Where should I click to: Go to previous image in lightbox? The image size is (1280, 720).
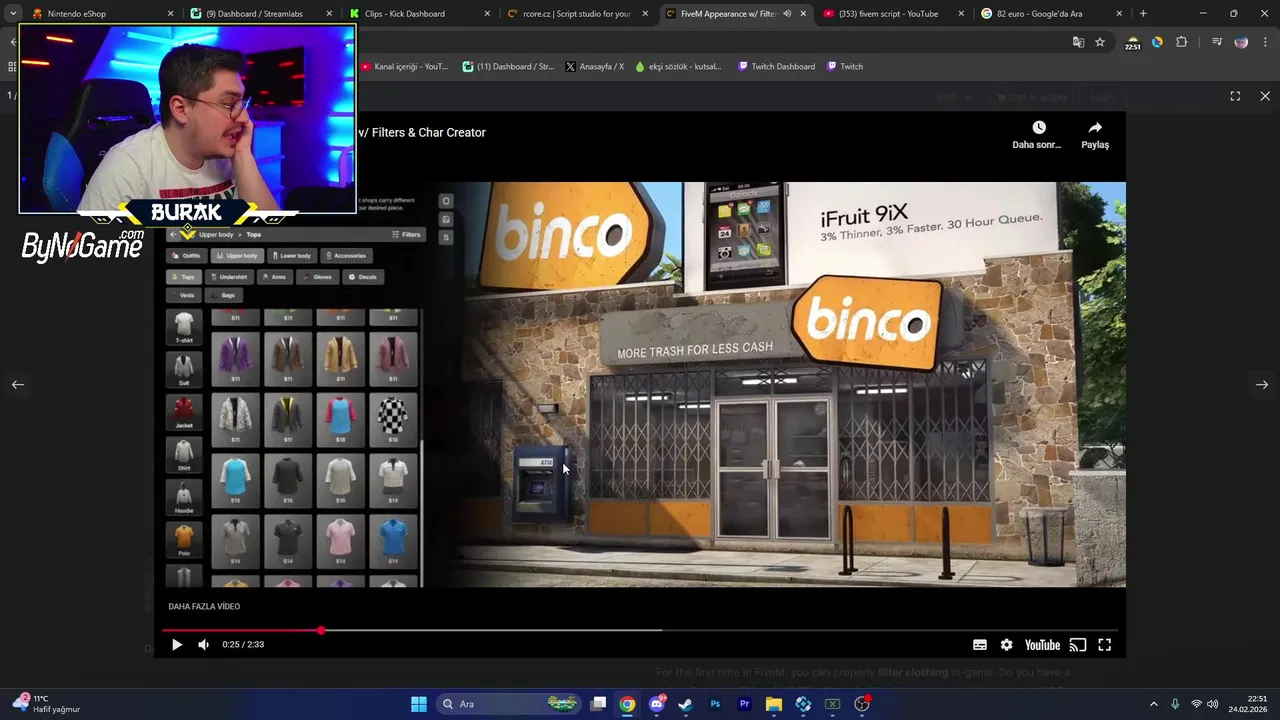18,385
